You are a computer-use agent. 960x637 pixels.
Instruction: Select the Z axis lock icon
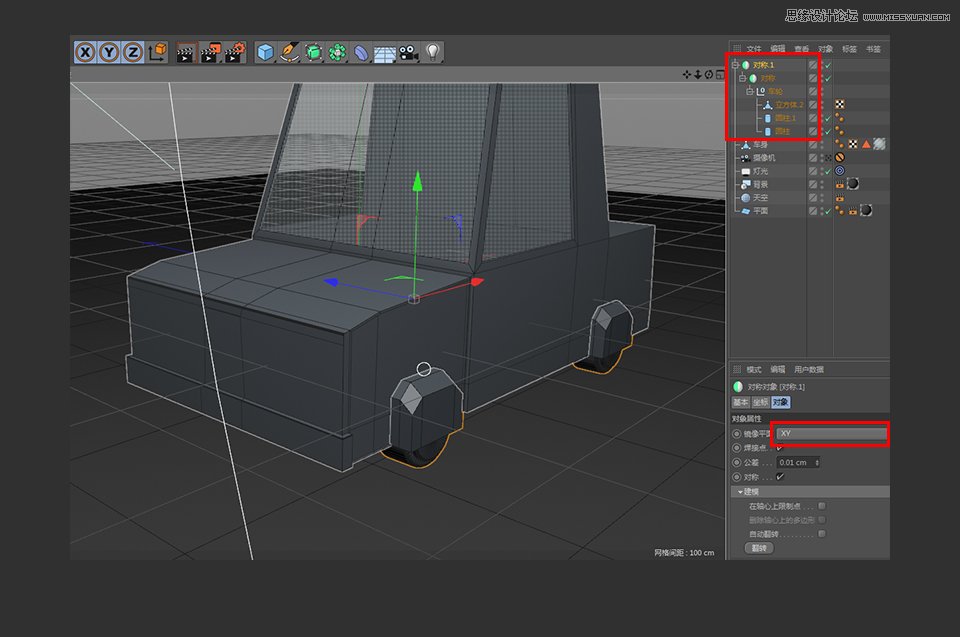[130, 52]
